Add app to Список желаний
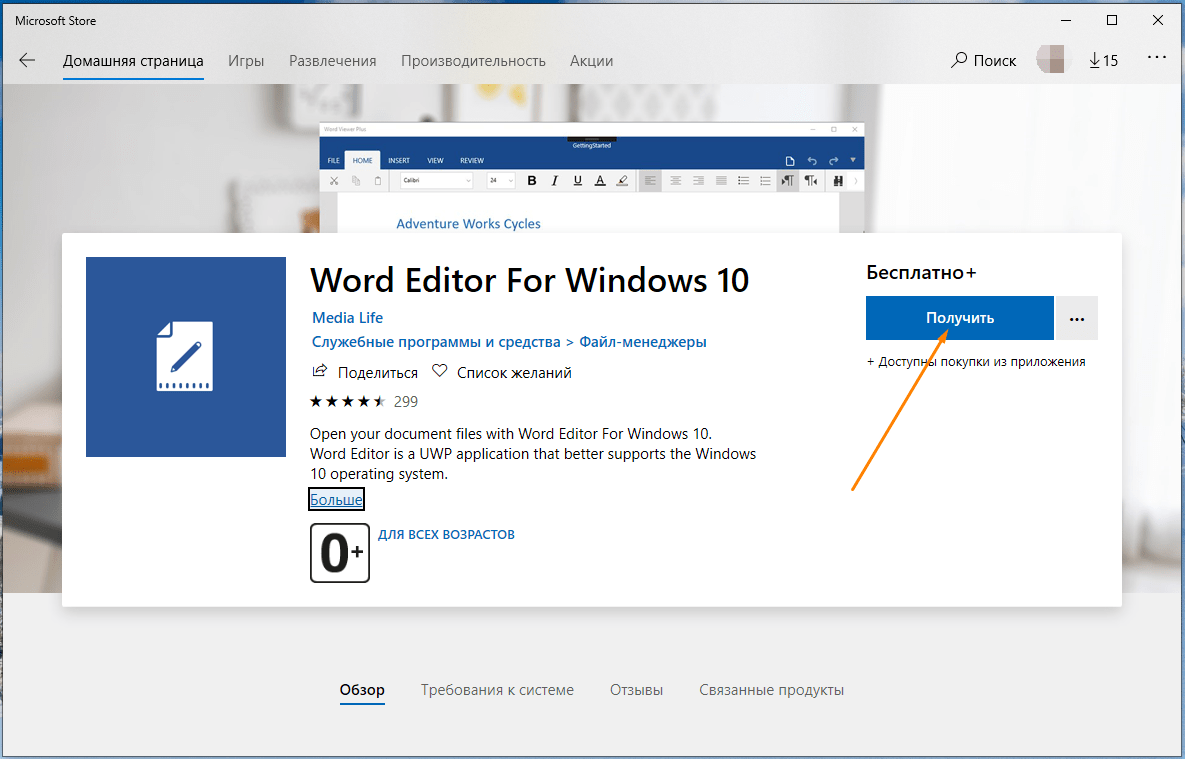The height and width of the screenshot is (759, 1185). [502, 373]
